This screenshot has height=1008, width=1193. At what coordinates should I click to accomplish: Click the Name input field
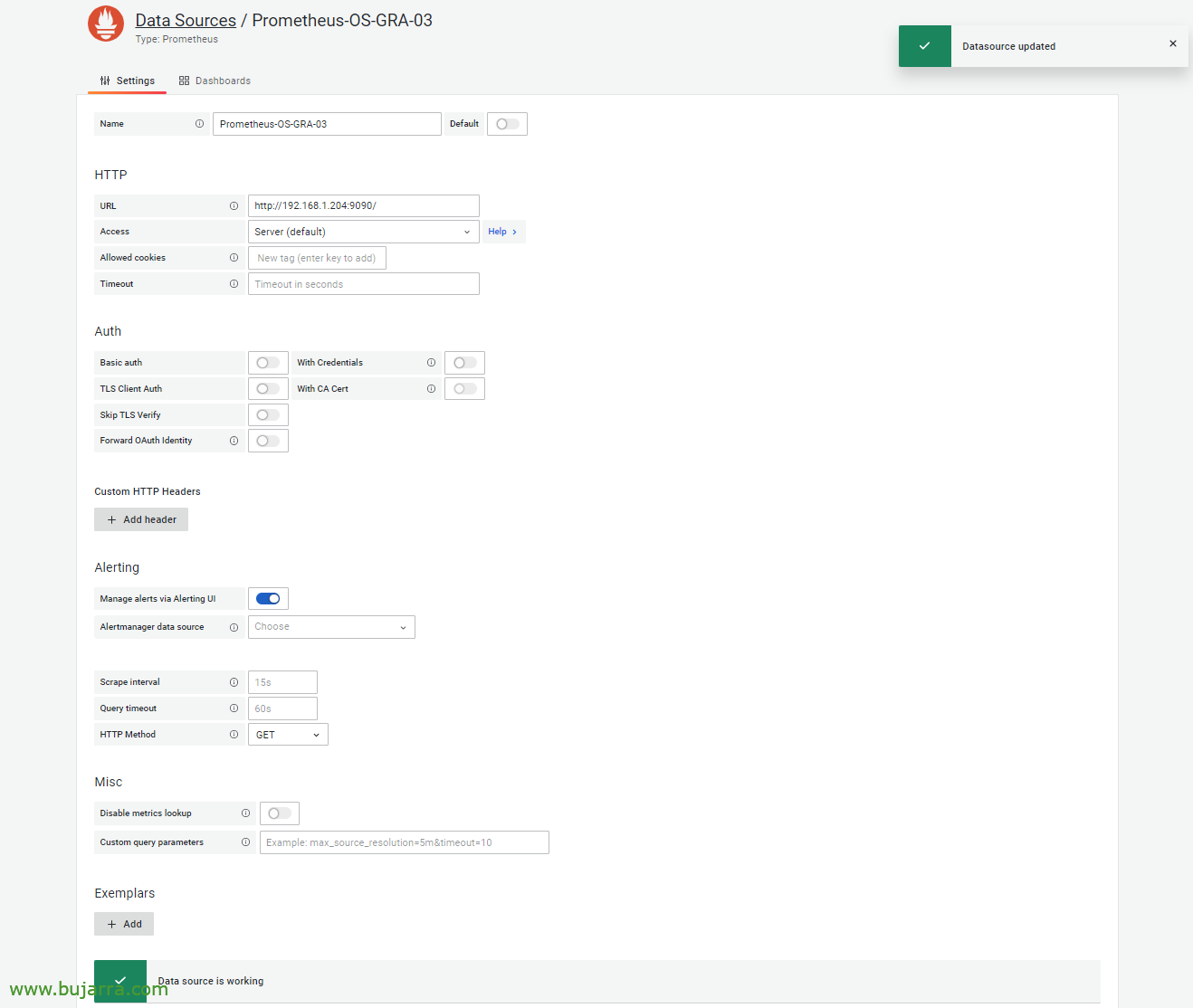(x=327, y=124)
